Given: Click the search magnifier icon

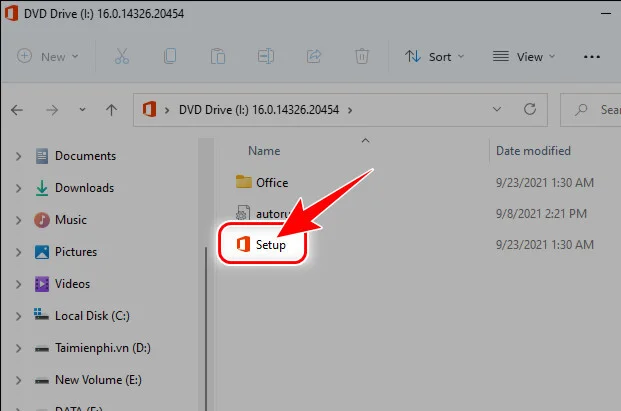Looking at the screenshot, I should 581,109.
